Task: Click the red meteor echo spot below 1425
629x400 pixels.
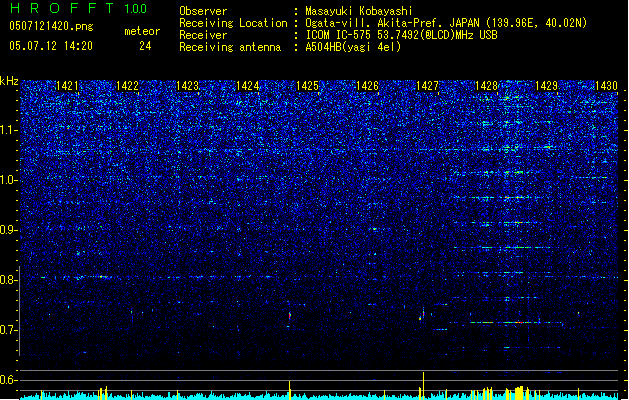Action: pos(290,316)
